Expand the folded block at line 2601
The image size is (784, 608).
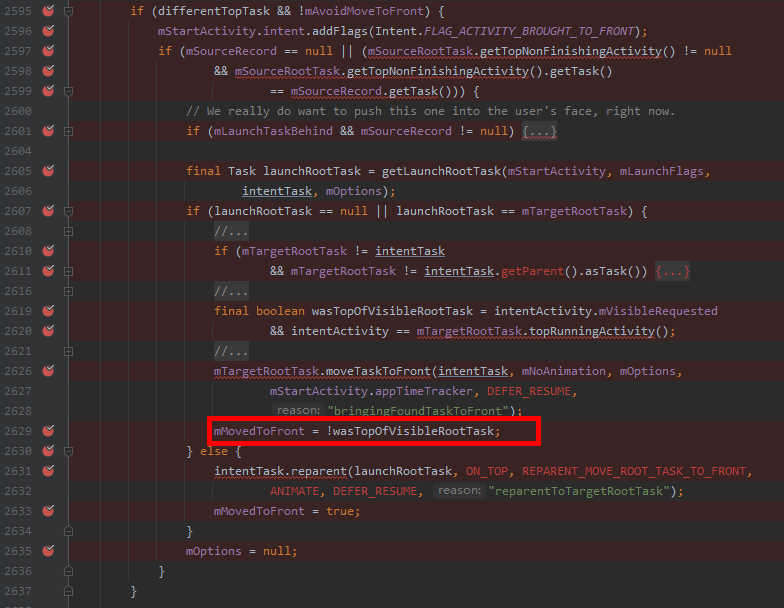click(68, 131)
